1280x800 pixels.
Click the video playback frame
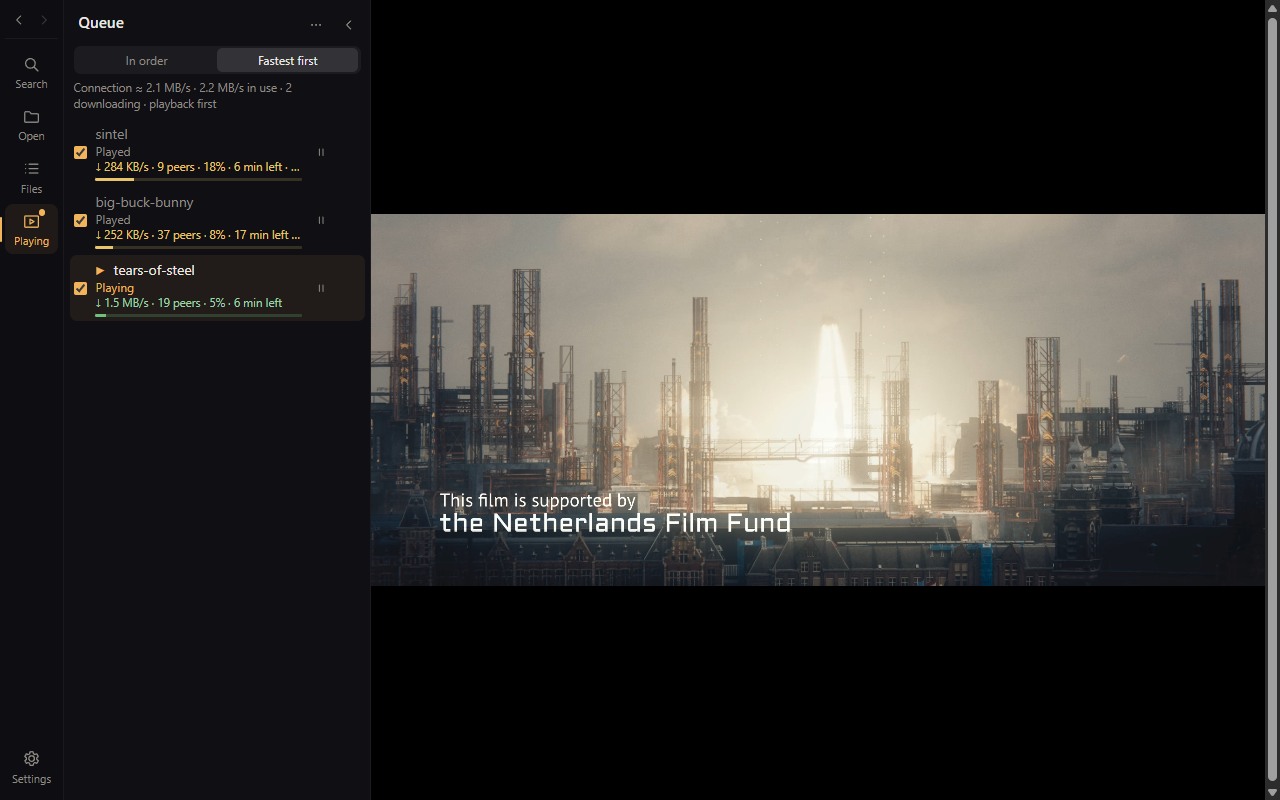point(818,400)
